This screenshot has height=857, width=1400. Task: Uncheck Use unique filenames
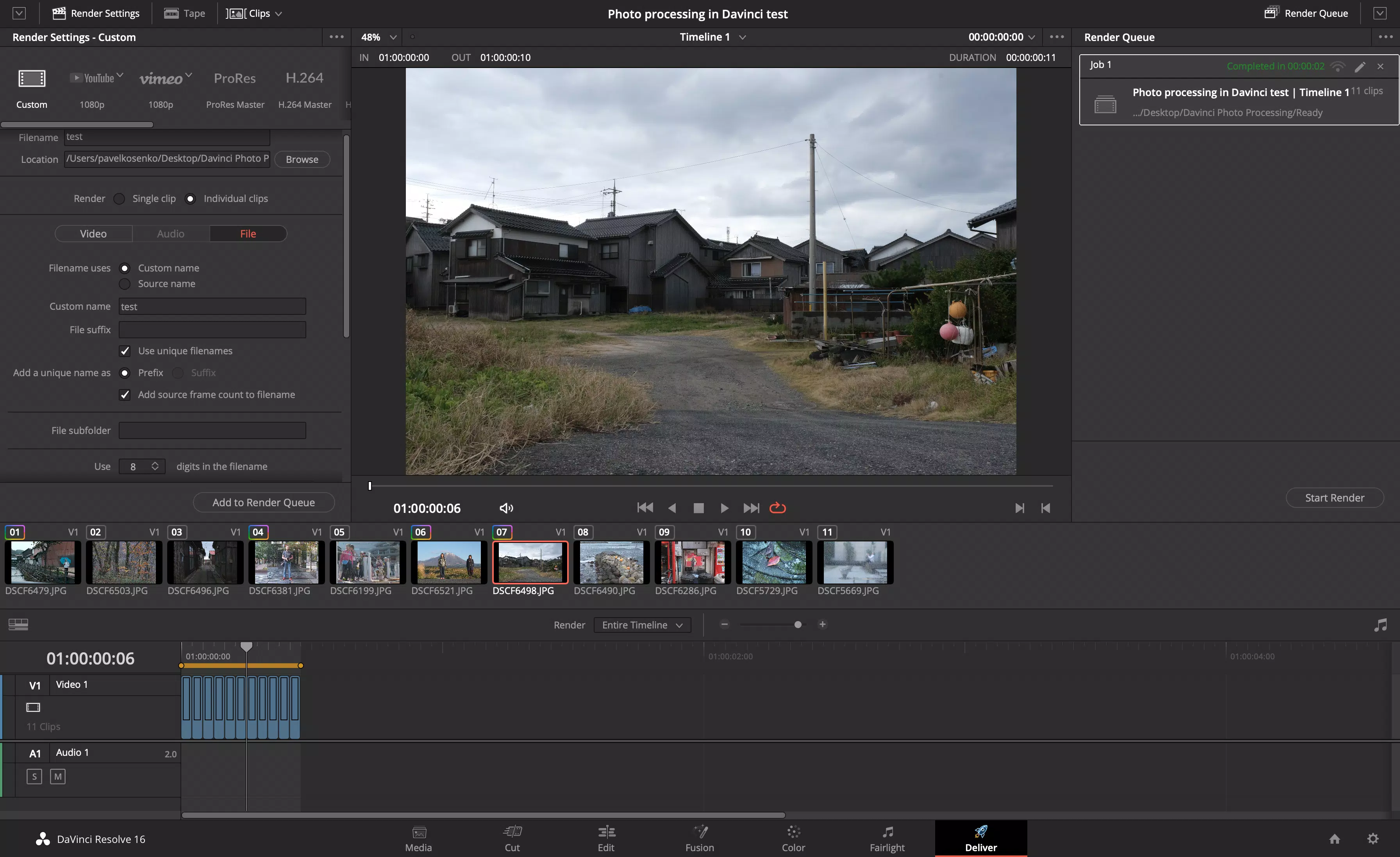(125, 351)
